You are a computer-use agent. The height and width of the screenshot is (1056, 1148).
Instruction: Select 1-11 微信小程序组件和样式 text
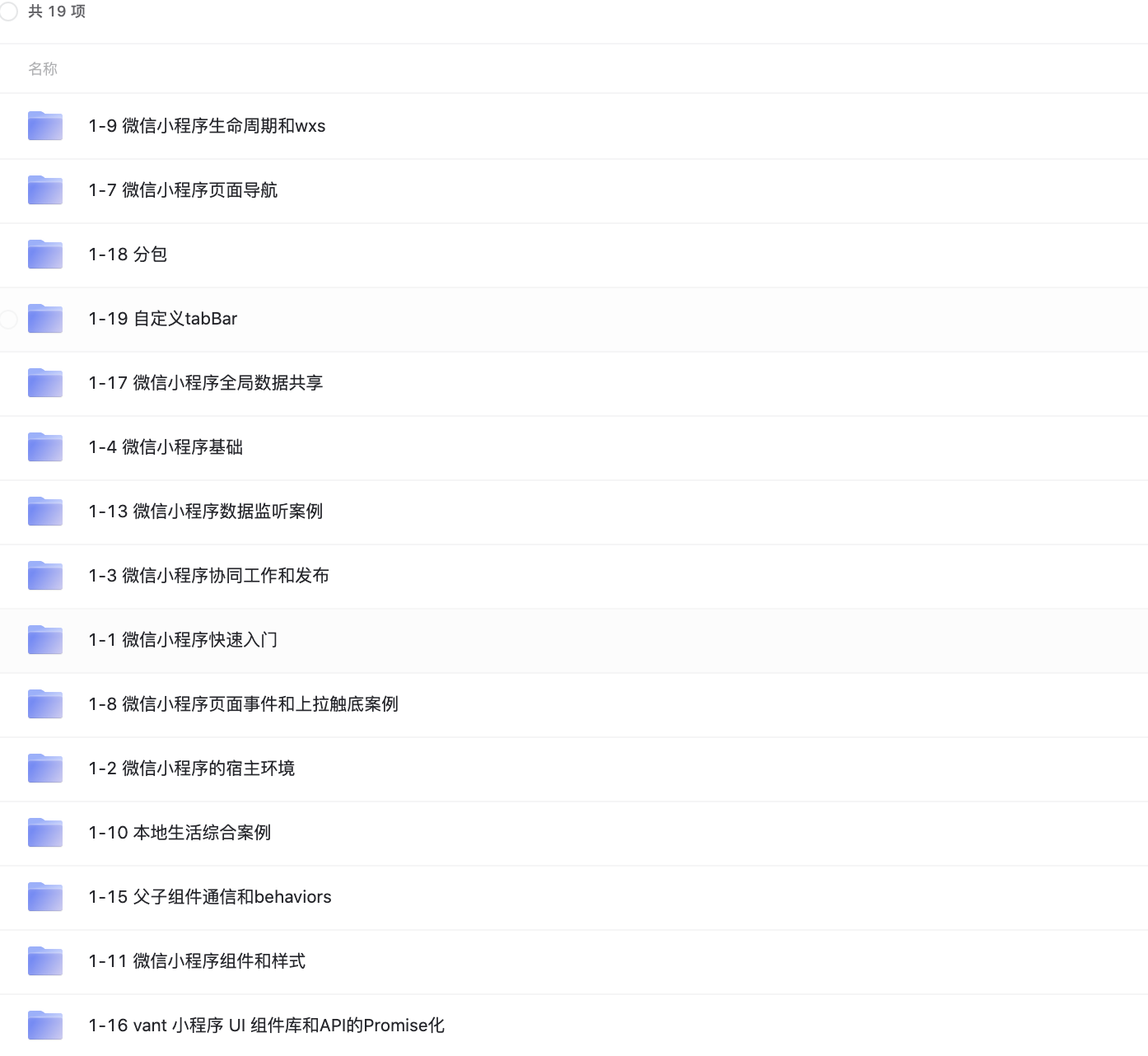[197, 961]
